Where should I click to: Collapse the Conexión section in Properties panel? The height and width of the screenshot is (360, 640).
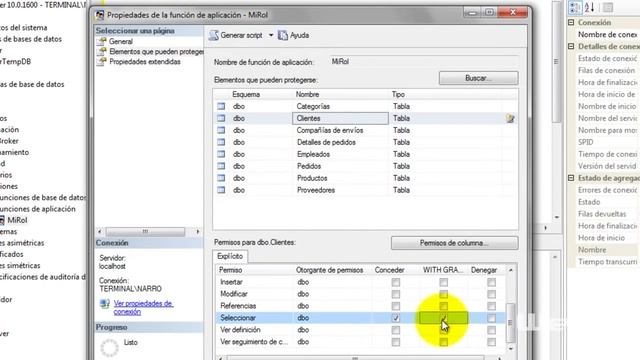pyautogui.click(x=571, y=22)
